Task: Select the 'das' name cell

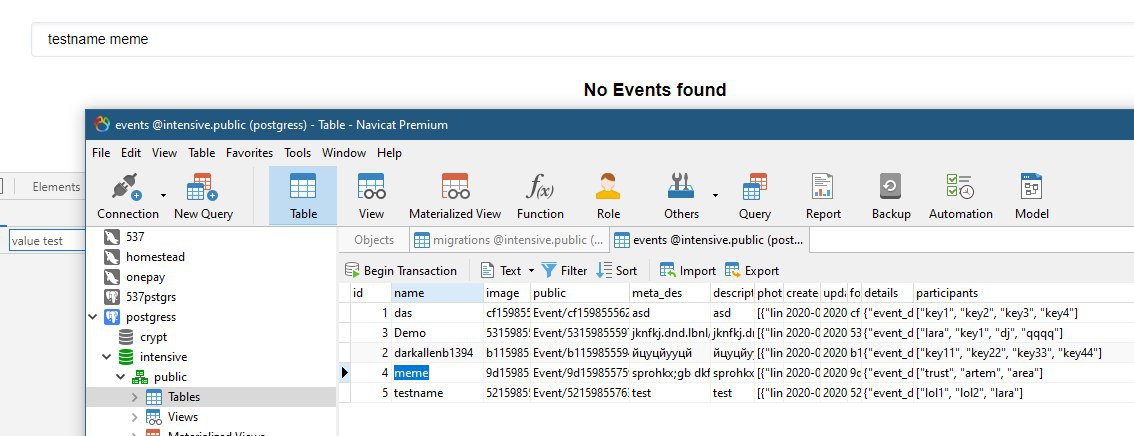Action: (438, 313)
